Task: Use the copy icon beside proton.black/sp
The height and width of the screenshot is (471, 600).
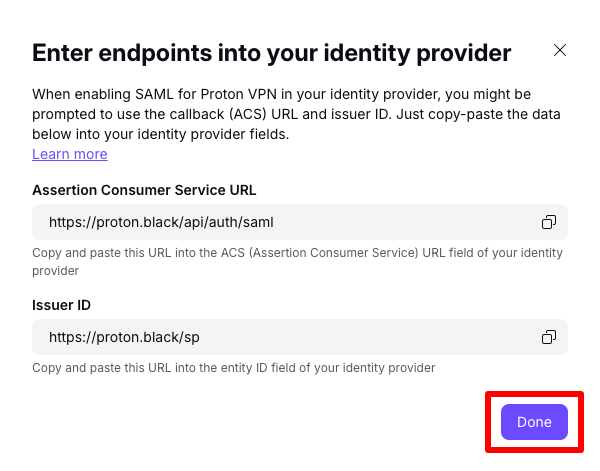Action: (x=549, y=337)
